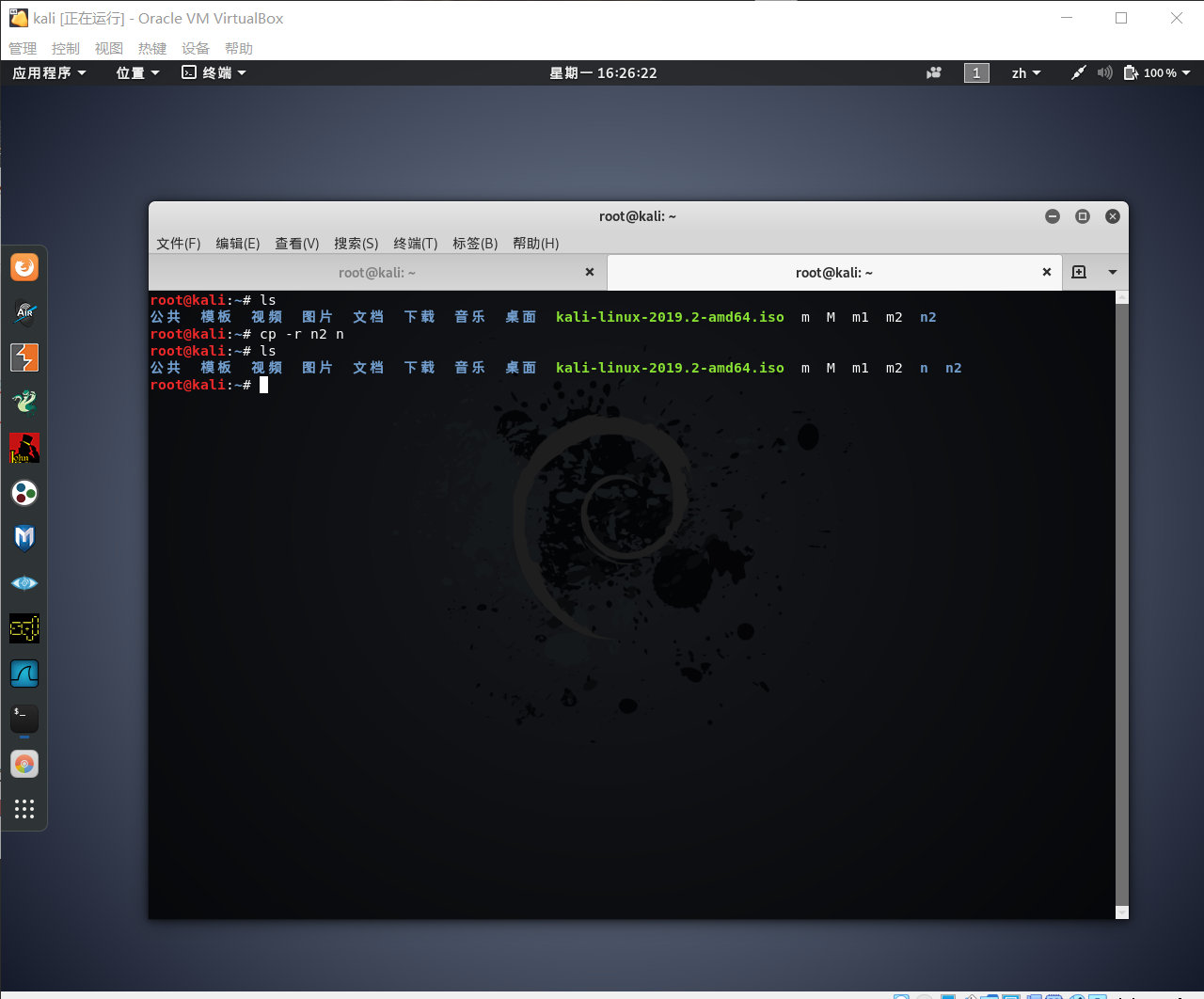Open the sqlmap dock icon

24,628
